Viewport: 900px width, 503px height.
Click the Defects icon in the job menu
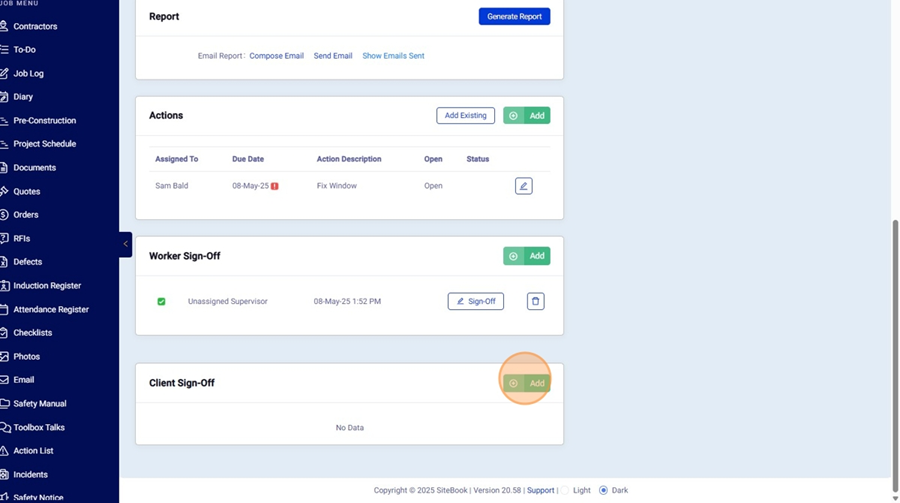4,262
